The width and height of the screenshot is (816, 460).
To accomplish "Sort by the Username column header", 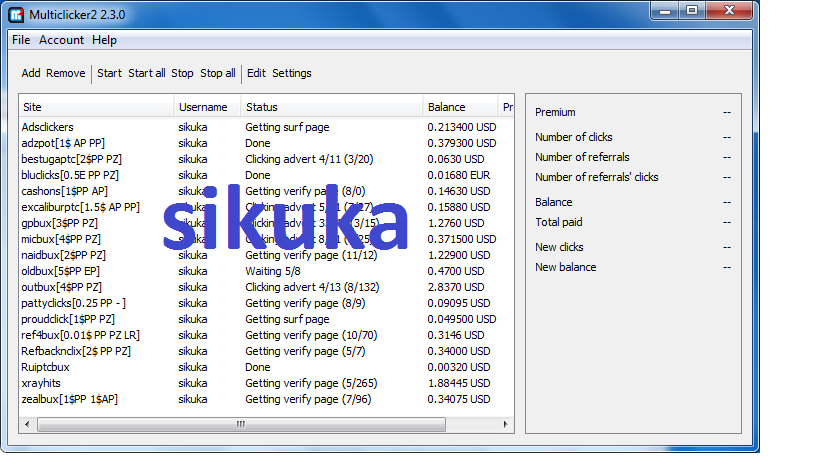I will (207, 107).
